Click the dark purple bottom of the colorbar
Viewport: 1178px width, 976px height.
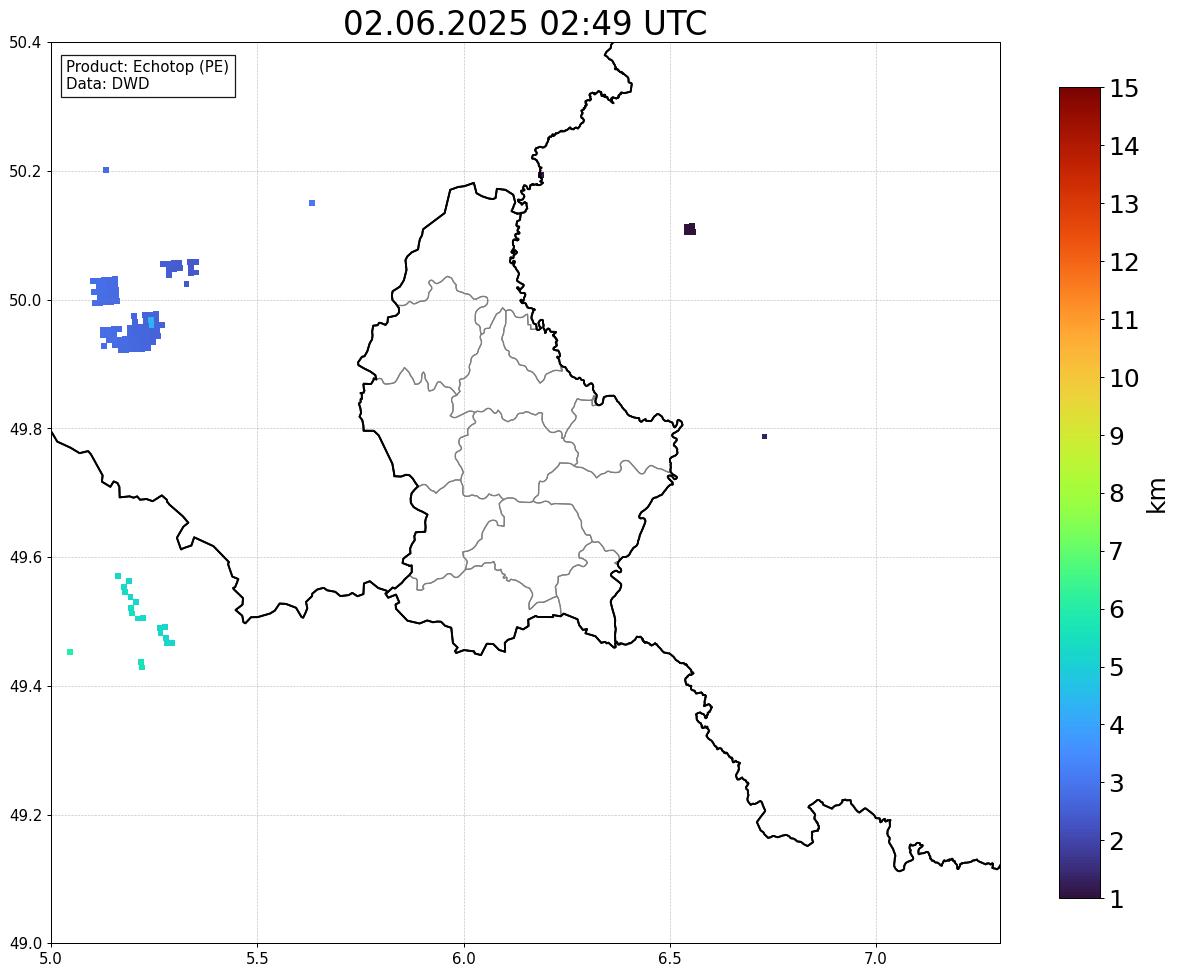pyautogui.click(x=1080, y=888)
